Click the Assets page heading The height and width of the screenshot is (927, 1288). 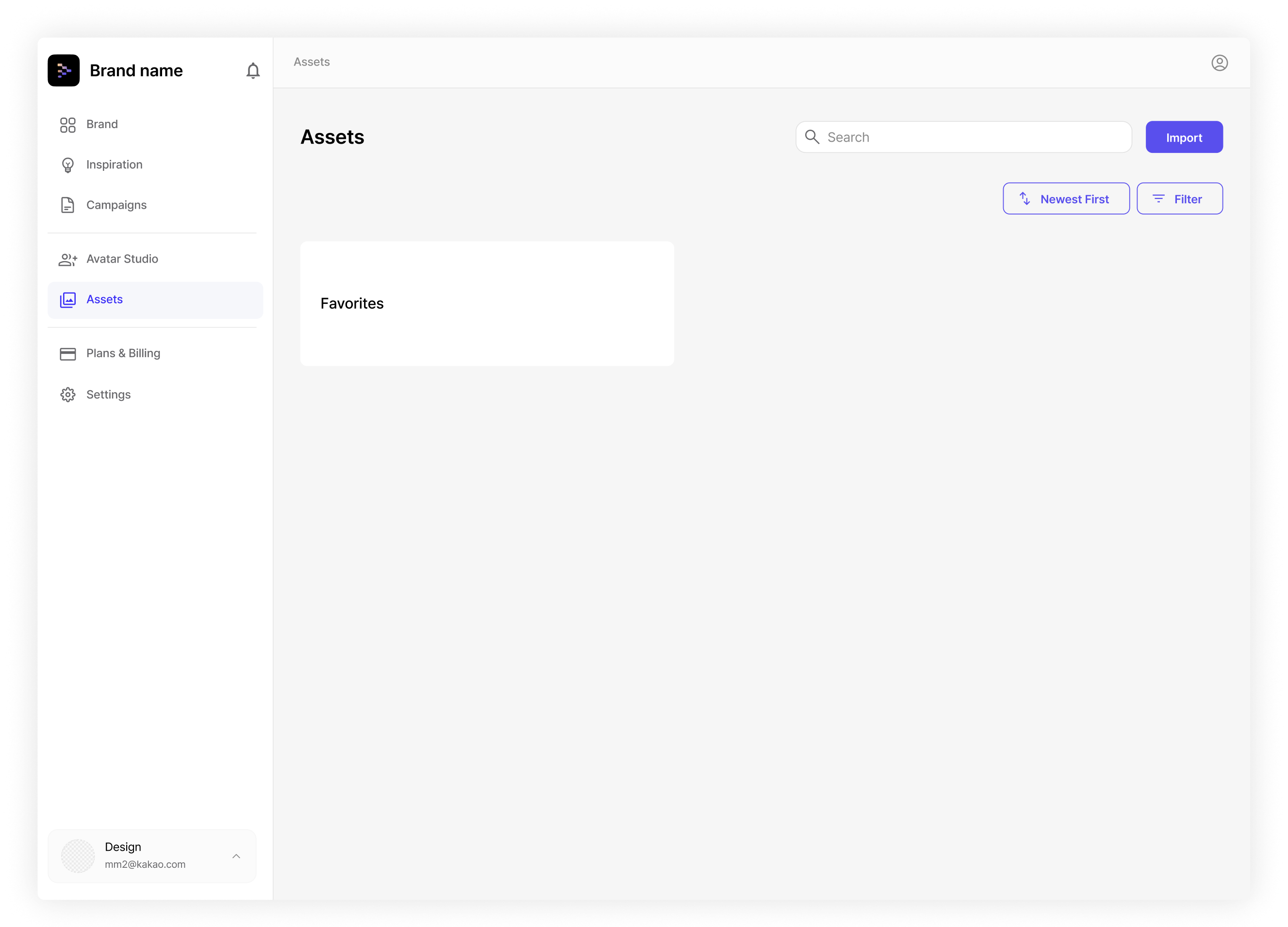click(x=332, y=137)
